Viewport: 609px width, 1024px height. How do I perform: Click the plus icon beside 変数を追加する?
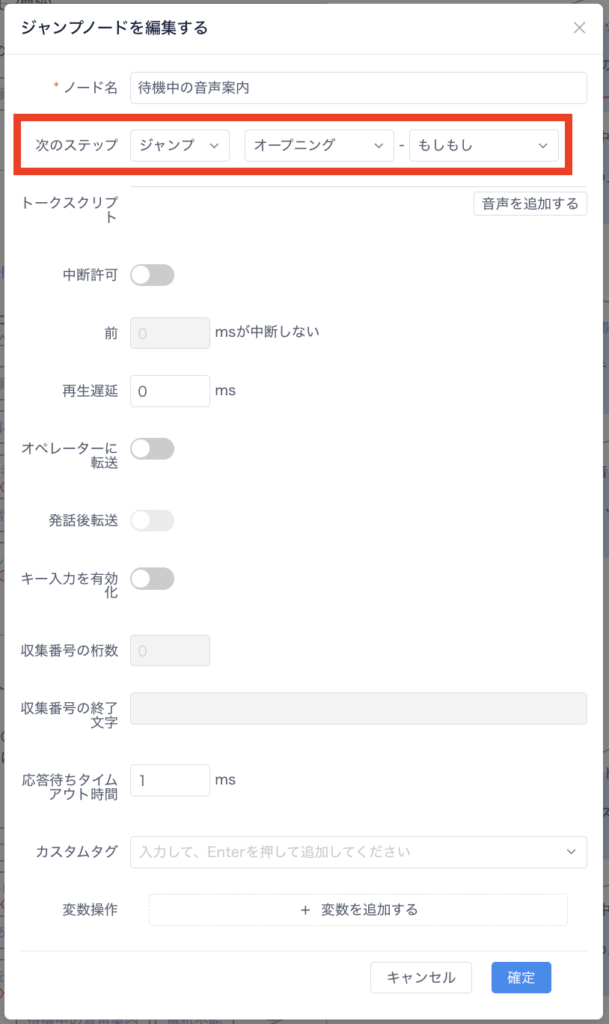tap(306, 910)
